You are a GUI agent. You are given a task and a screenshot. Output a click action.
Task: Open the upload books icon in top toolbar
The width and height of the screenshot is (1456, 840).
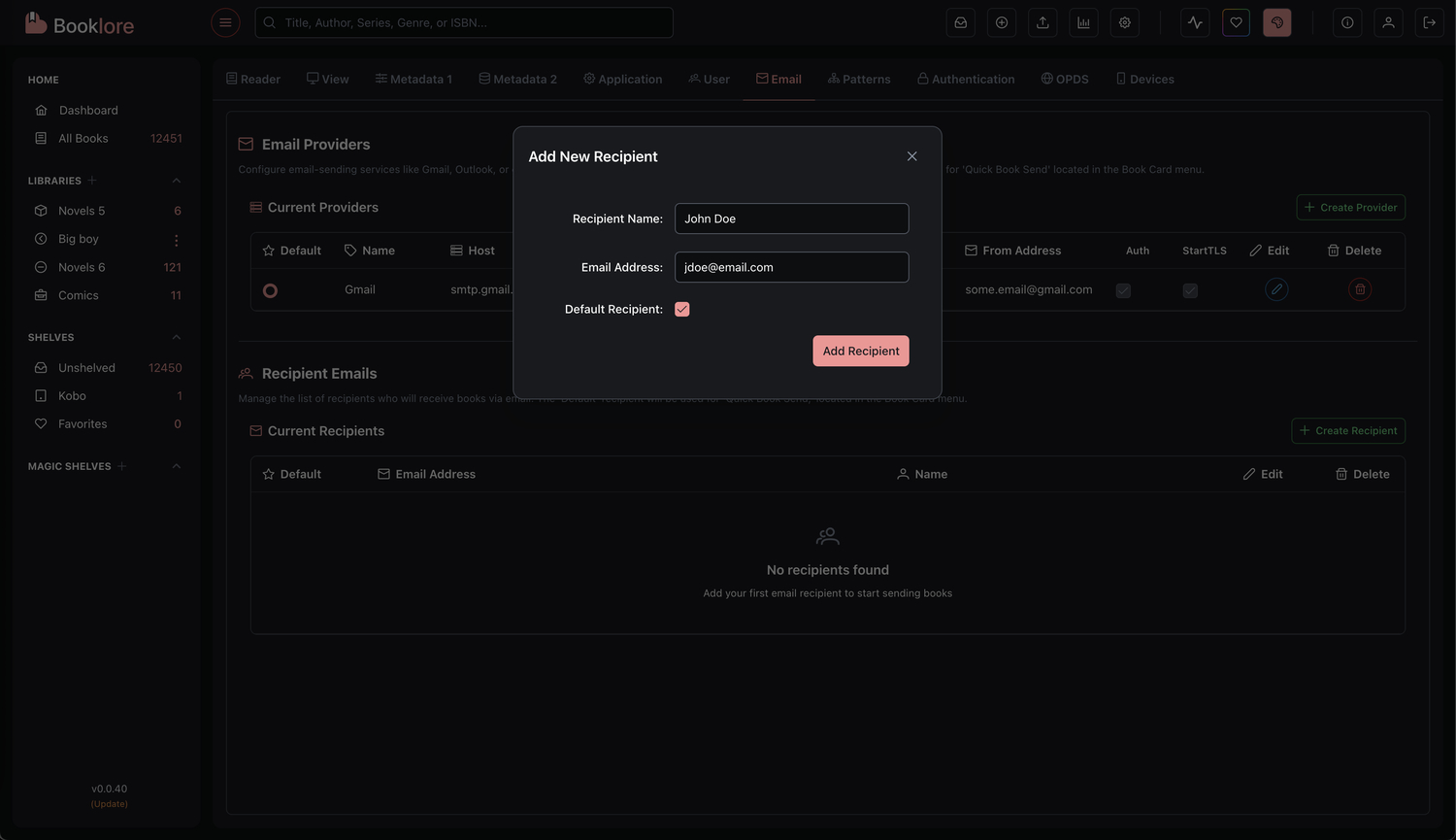pos(1042,21)
